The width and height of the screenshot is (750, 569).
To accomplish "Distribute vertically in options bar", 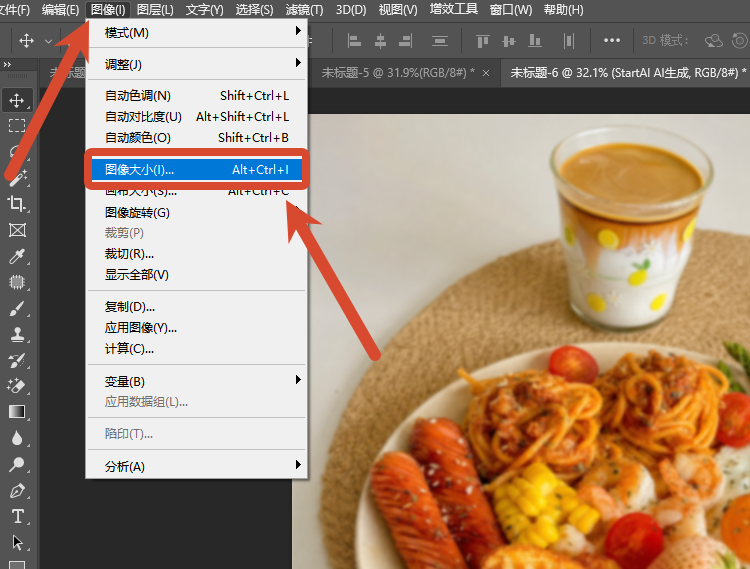I will pyautogui.click(x=440, y=41).
